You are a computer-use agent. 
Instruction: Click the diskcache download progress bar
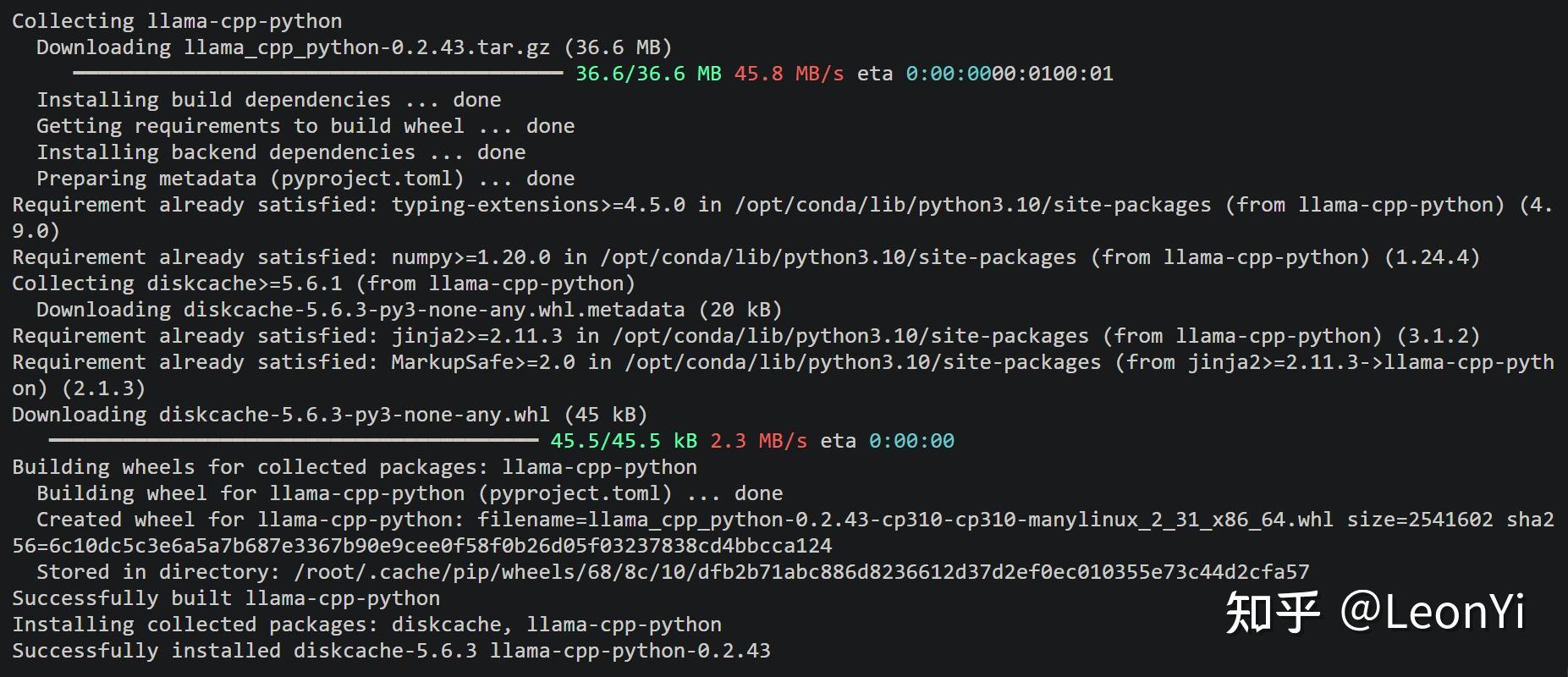pos(293,441)
